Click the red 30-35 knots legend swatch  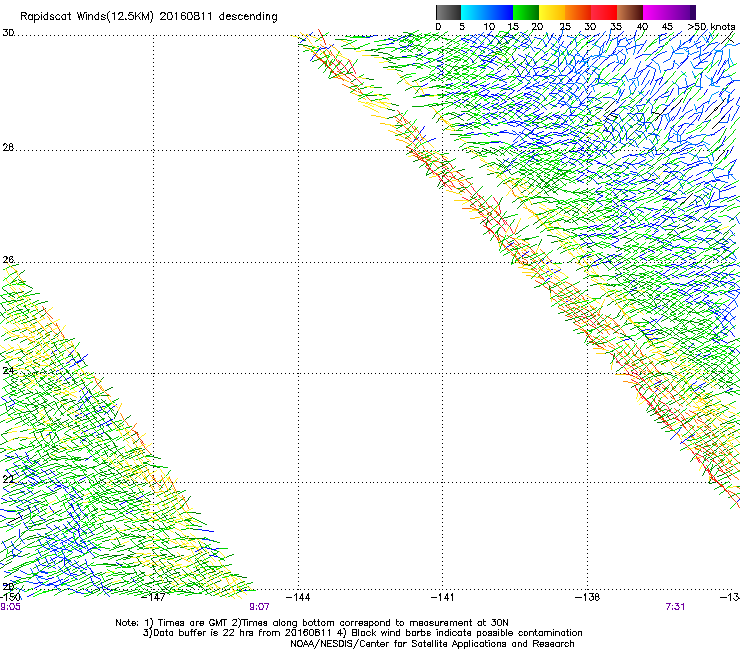[604, 12]
